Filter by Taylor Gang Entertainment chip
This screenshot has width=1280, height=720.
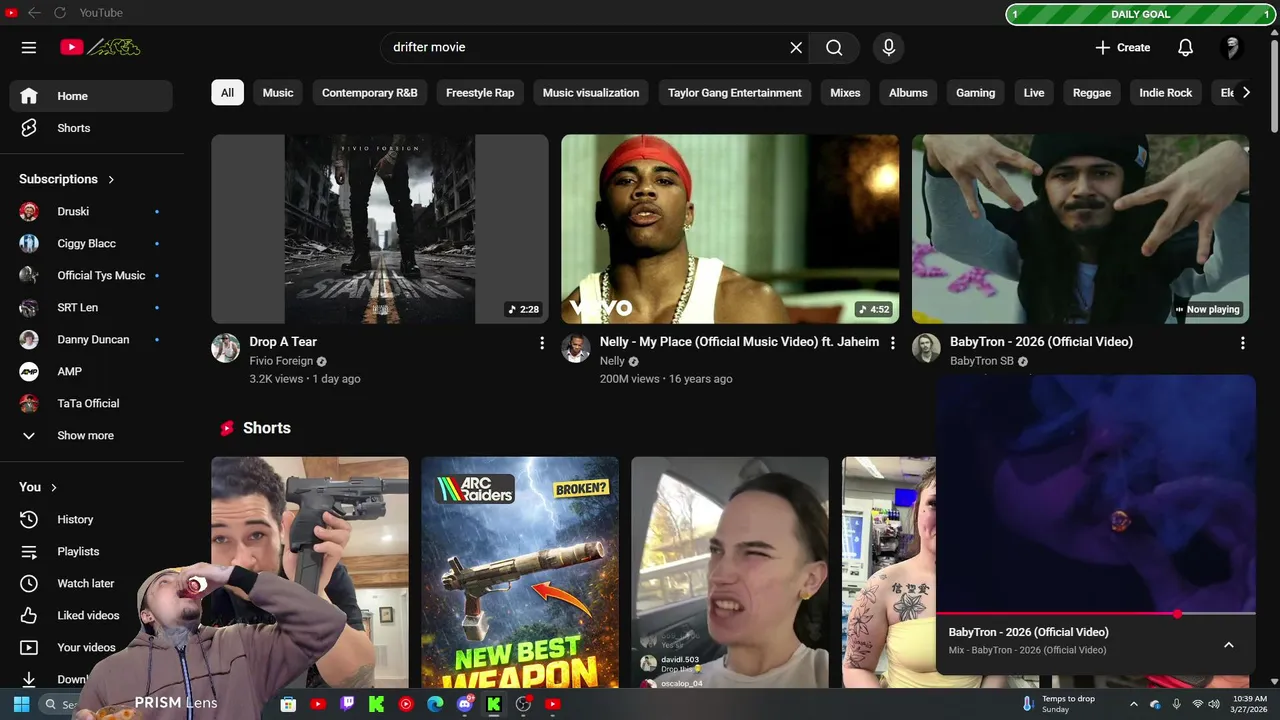pyautogui.click(x=735, y=92)
